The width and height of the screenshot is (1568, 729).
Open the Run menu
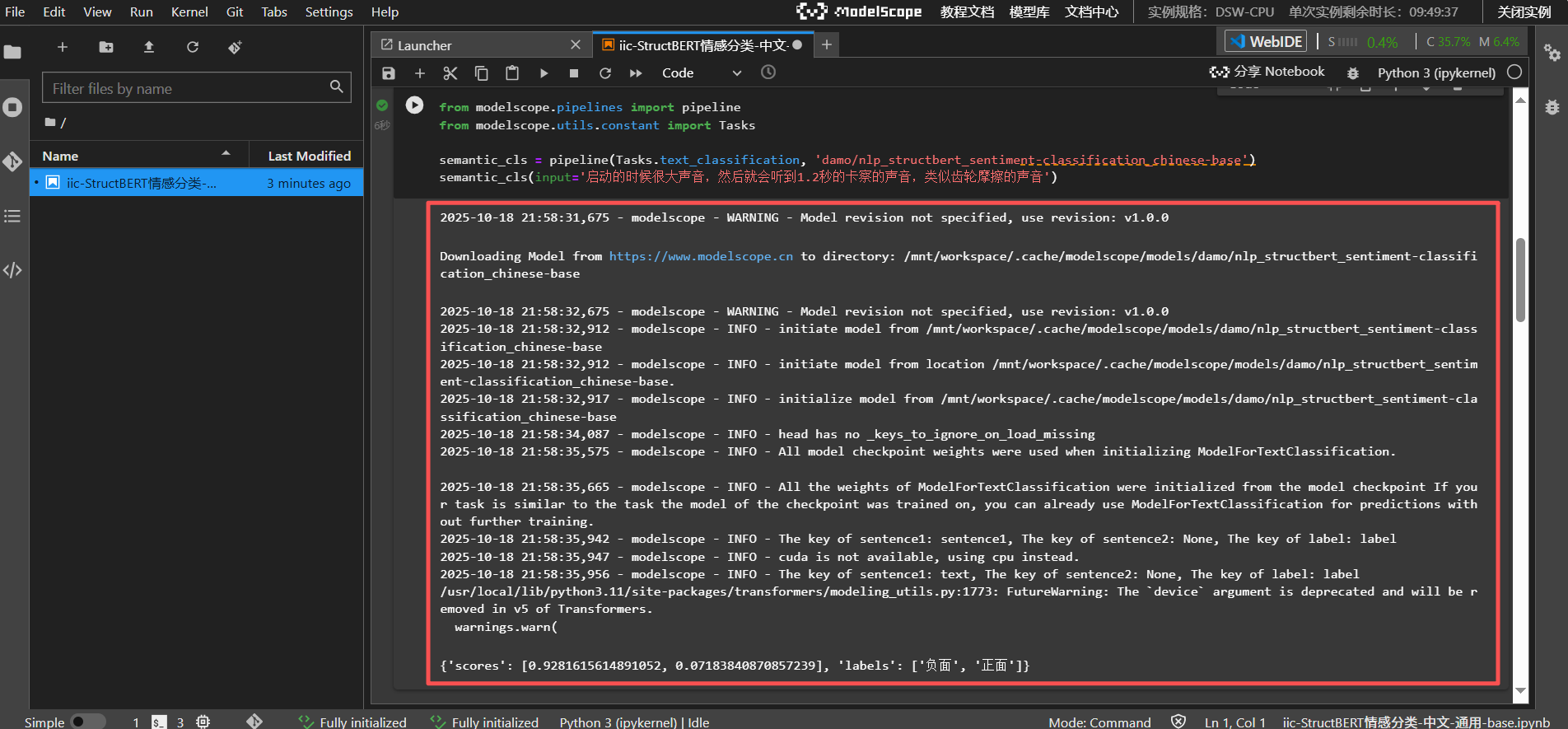click(142, 12)
